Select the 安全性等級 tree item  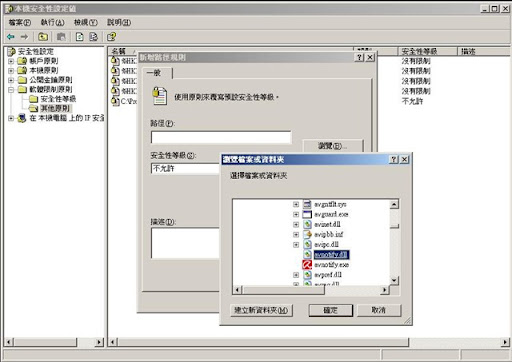58,99
